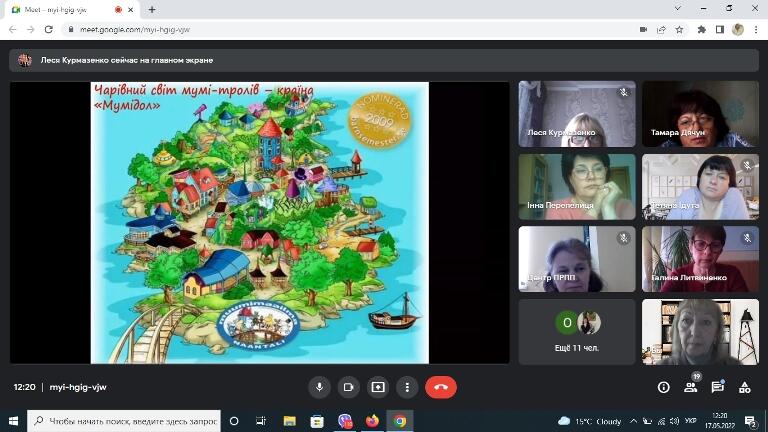Open the three-dot more options menu
This screenshot has width=768, height=432.
tap(407, 387)
